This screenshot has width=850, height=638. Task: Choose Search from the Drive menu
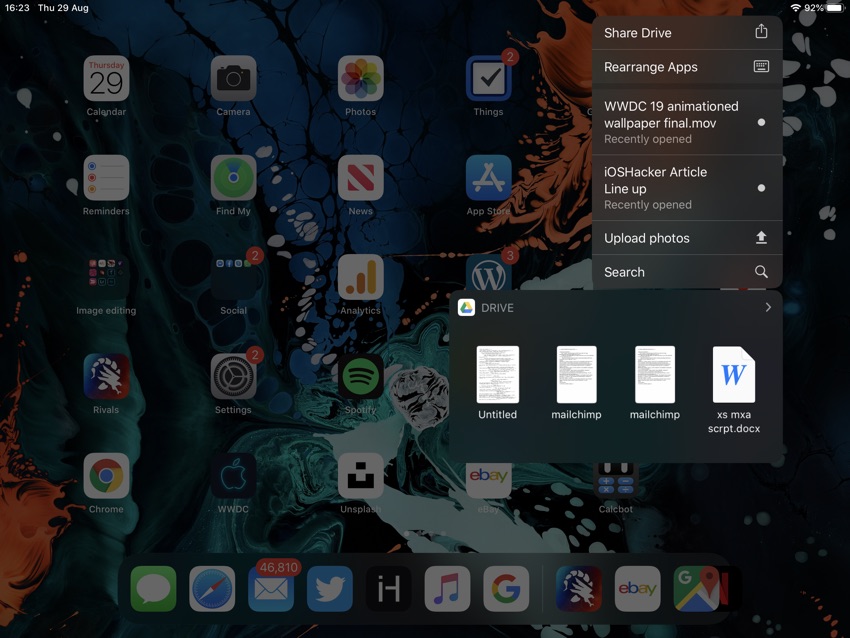687,272
